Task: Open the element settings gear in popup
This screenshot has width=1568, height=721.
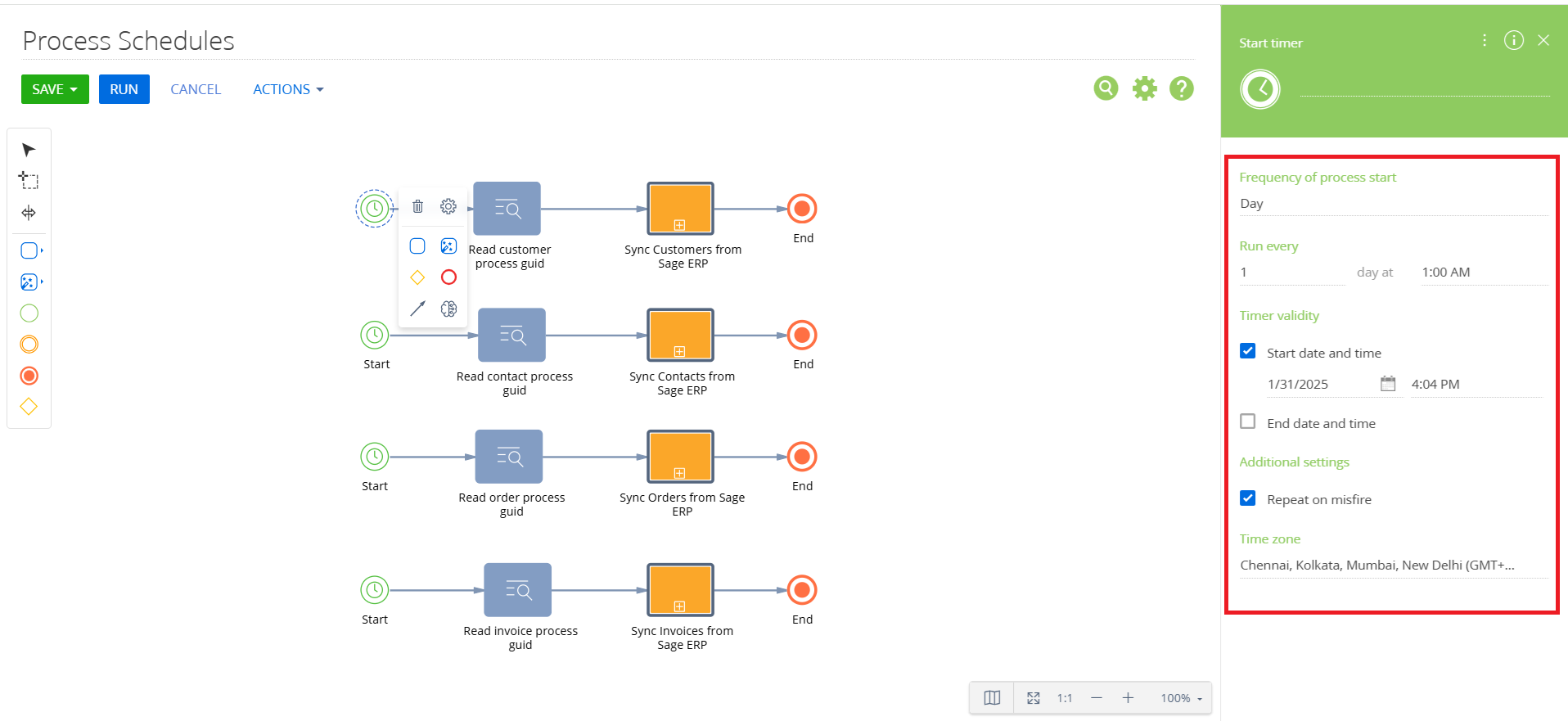Action: click(x=448, y=206)
